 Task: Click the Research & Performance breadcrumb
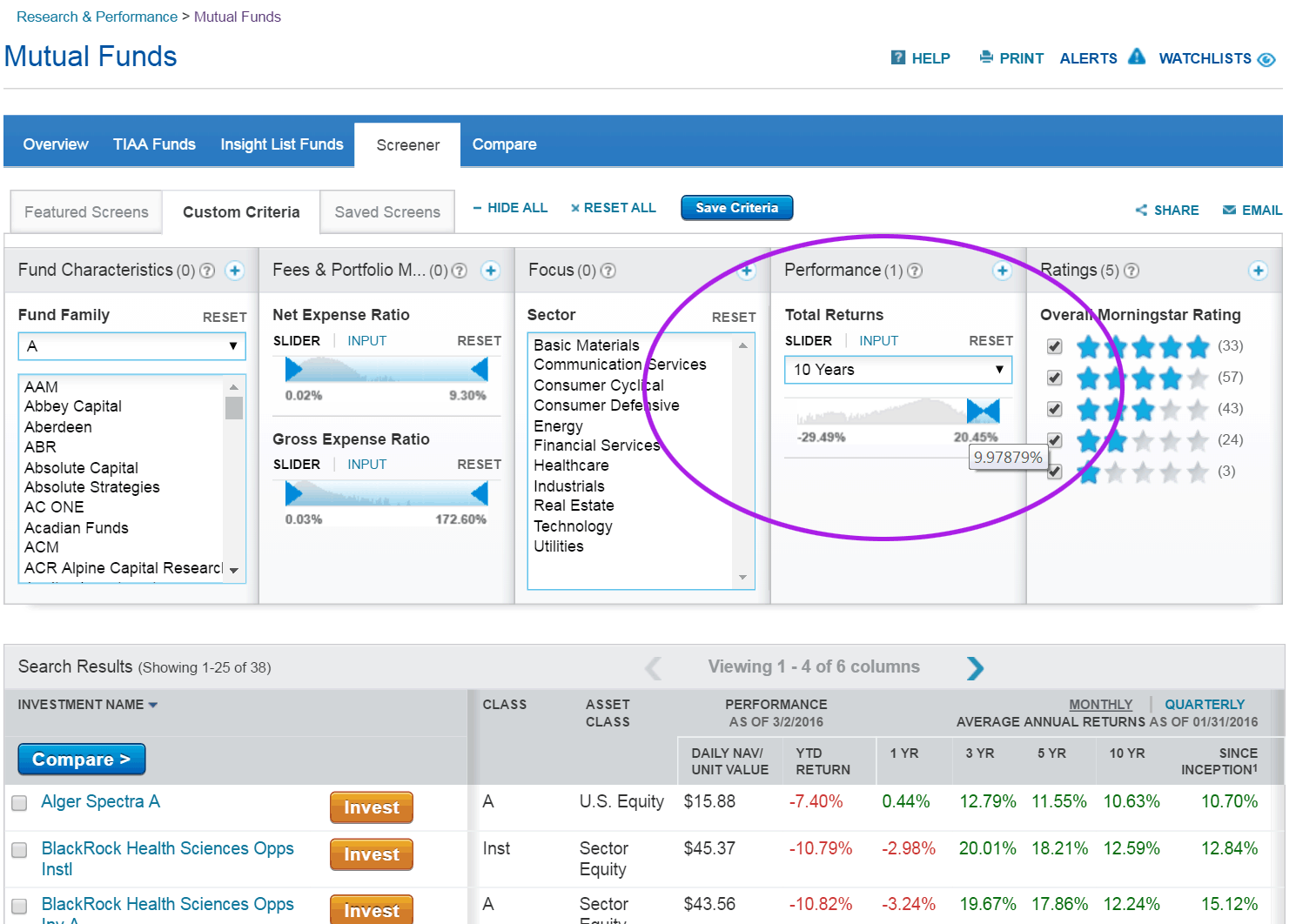97,17
